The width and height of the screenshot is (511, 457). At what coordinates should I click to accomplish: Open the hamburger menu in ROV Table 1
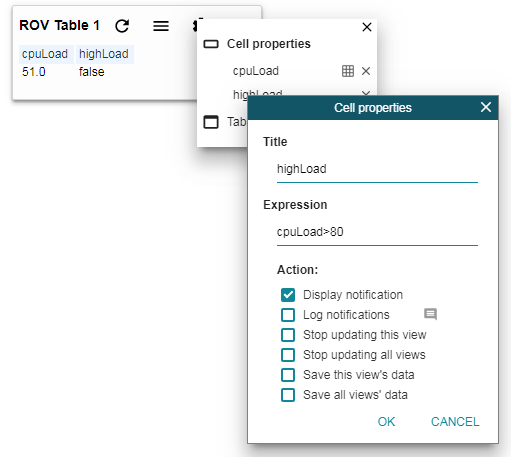161,26
